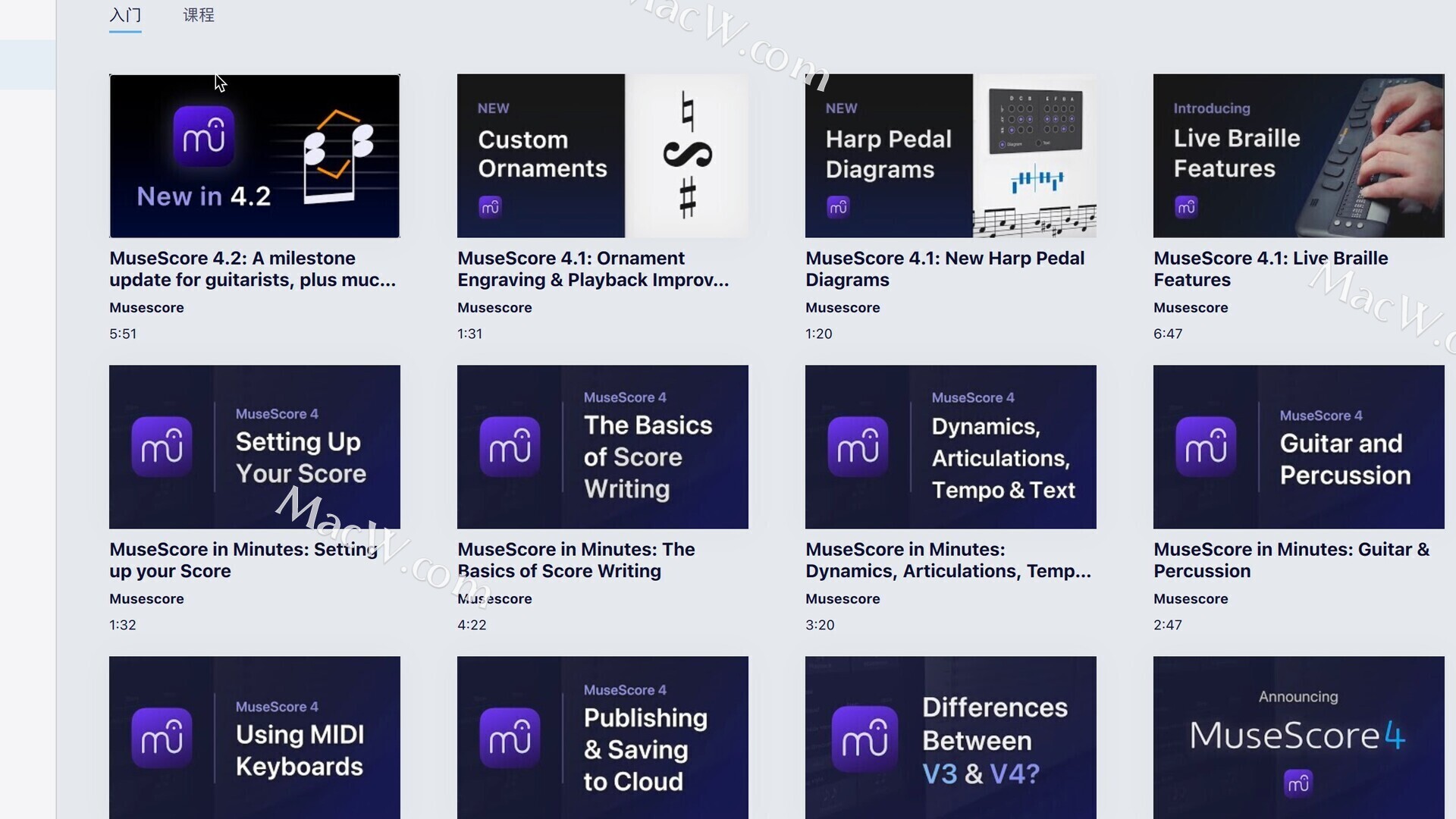
Task: Click title 'MuseScore 4.2: A milestone update for guitarists'
Action: coord(253,269)
